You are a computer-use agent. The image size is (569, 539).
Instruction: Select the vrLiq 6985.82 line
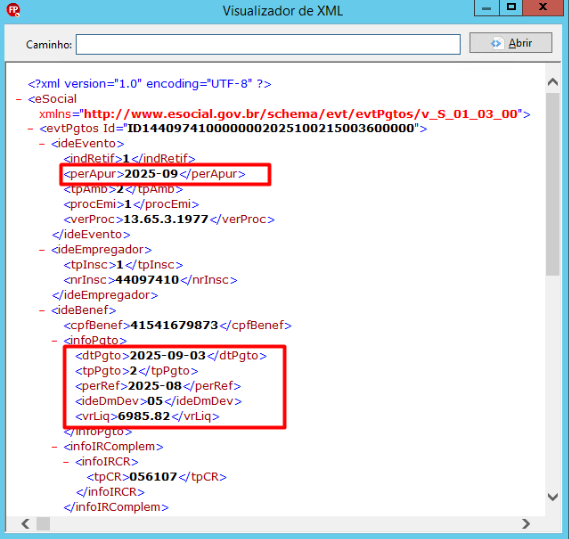click(x=147, y=416)
